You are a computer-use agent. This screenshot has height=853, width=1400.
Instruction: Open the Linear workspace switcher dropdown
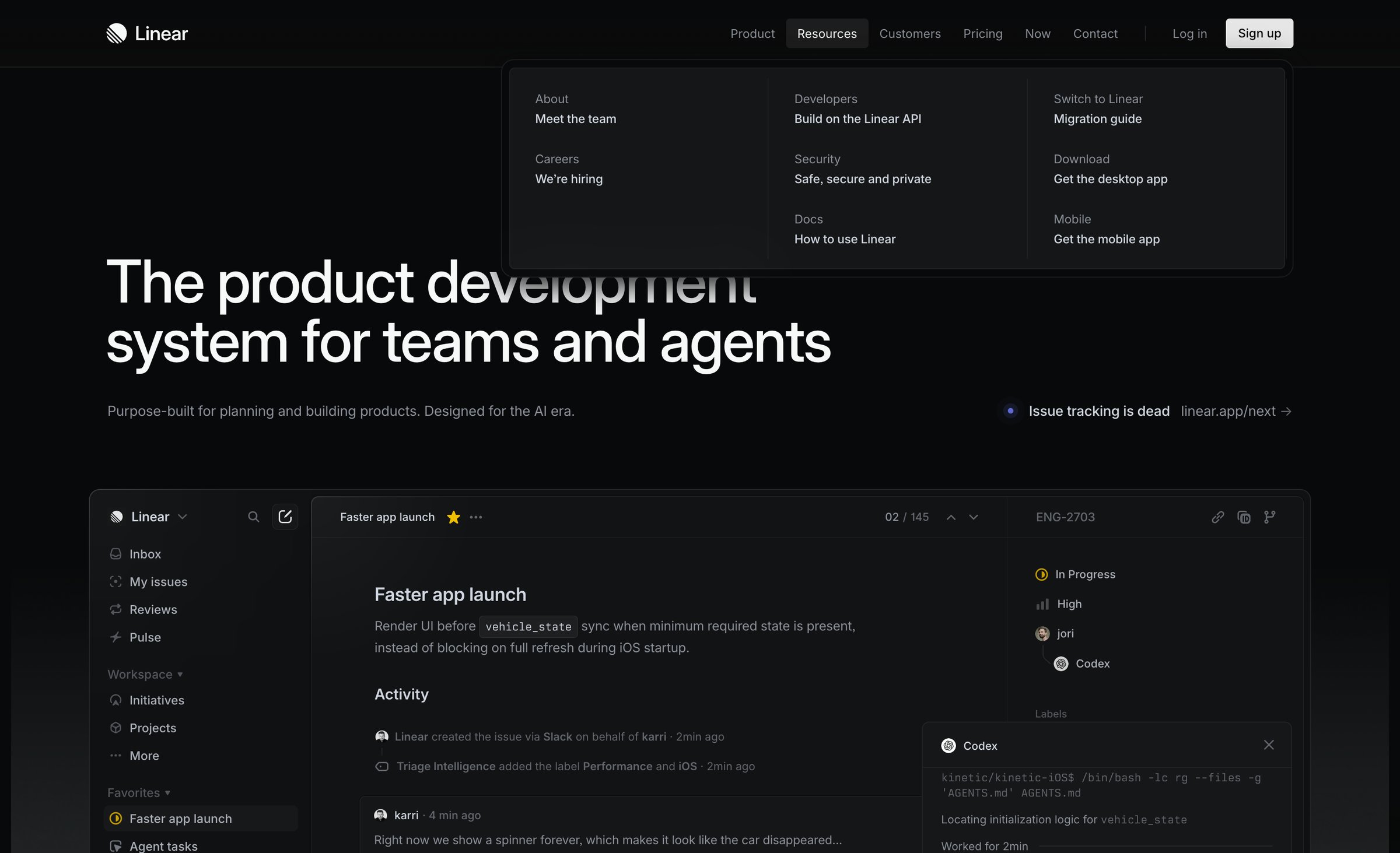point(149,517)
